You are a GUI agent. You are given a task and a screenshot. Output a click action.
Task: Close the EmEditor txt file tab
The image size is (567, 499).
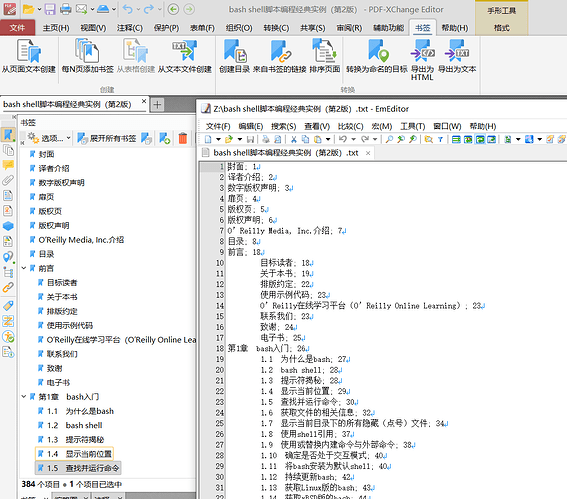click(368, 153)
